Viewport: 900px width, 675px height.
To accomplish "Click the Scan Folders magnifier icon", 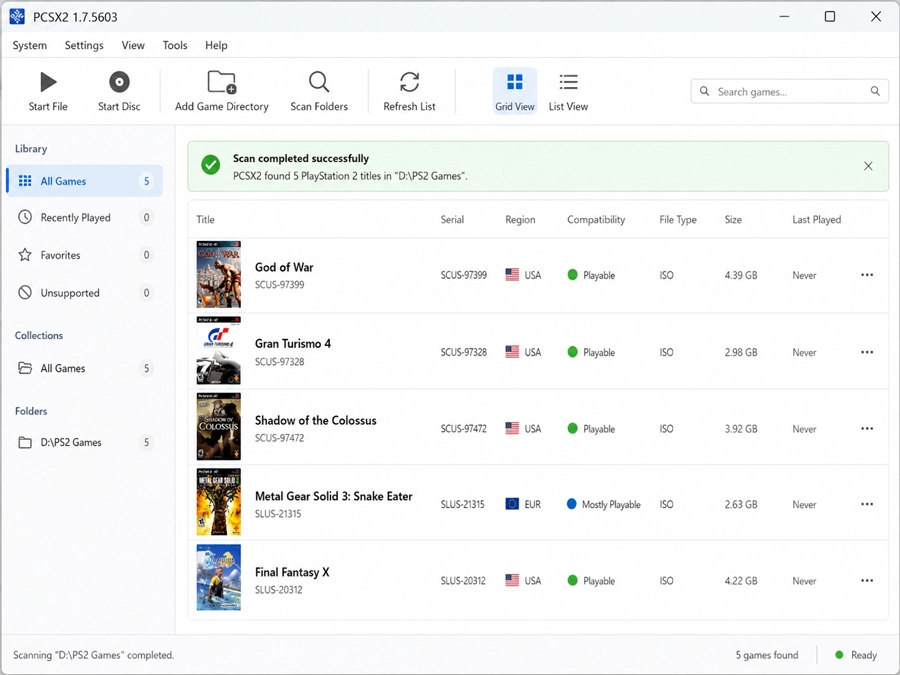I will click(x=319, y=82).
